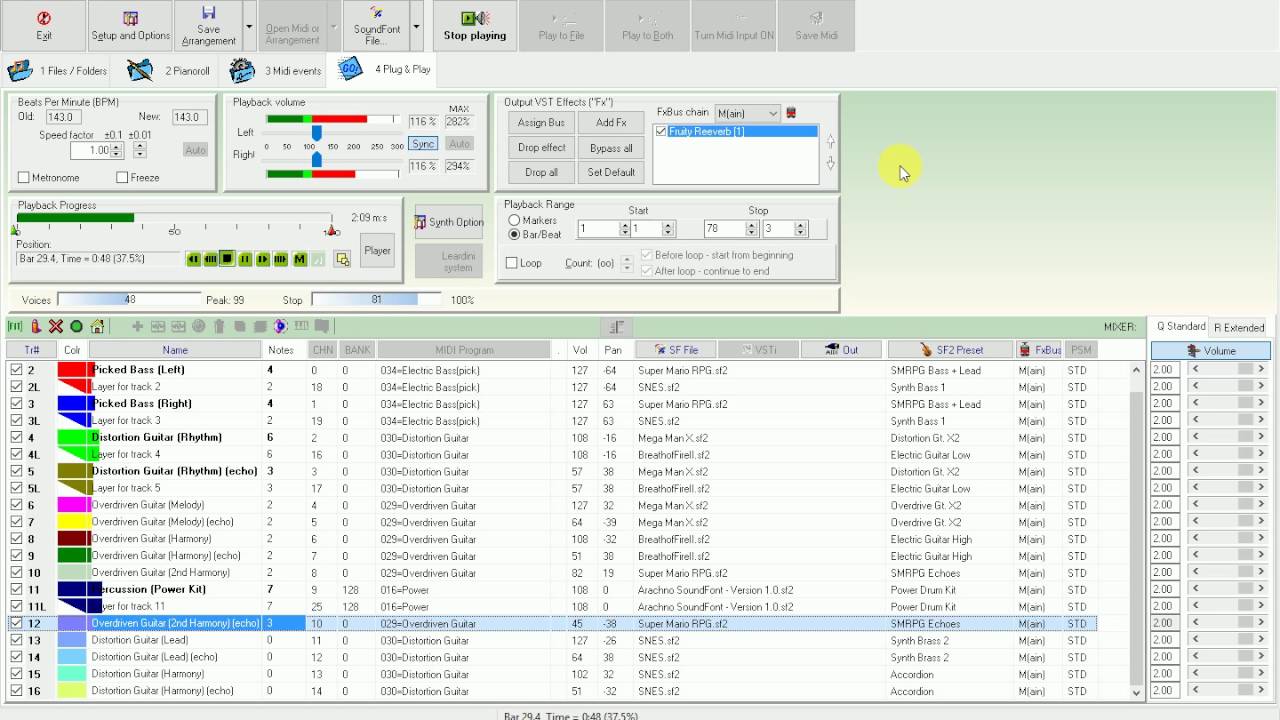Viewport: 1280px width, 720px height.
Task: Select the Q Standard mixer tab
Action: click(1181, 326)
